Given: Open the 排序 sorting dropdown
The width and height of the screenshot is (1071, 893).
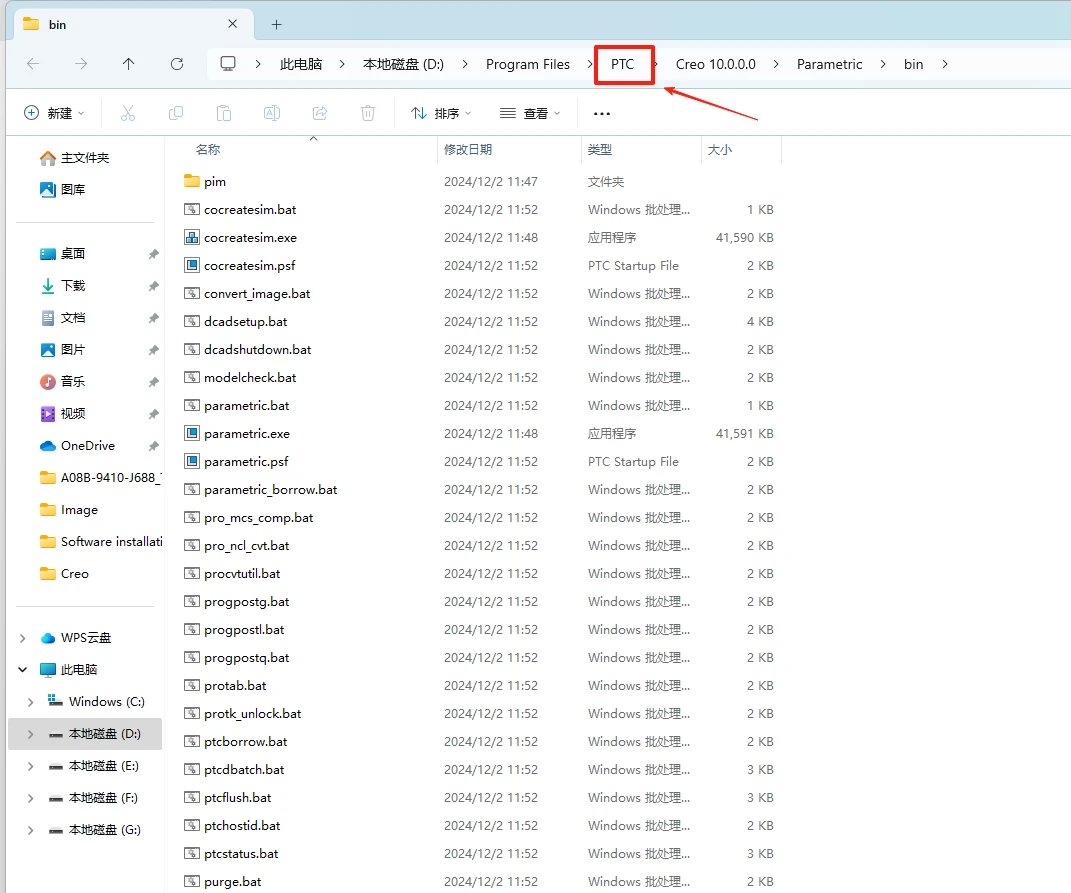Looking at the screenshot, I should tap(441, 112).
